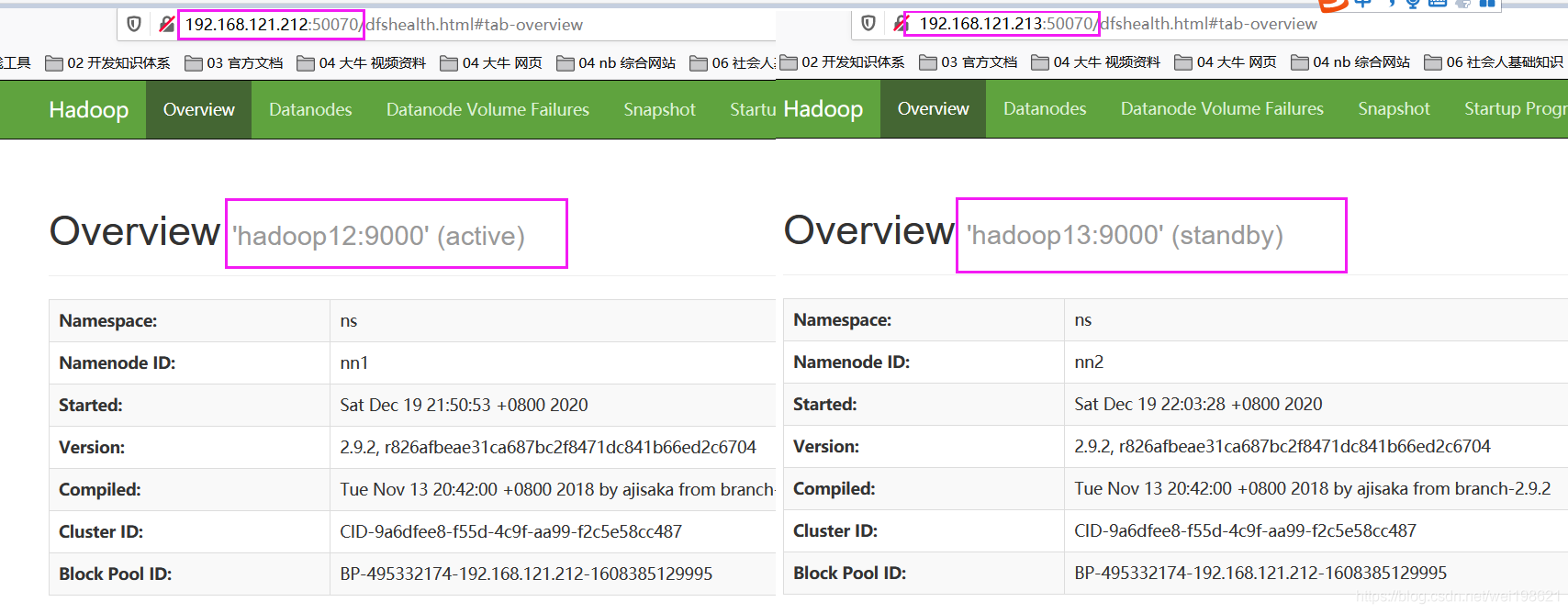This screenshot has width=1568, height=613.
Task: Open the 02 开发知识体系 bookmark folder in the right window
Action: pyautogui.click(x=842, y=62)
